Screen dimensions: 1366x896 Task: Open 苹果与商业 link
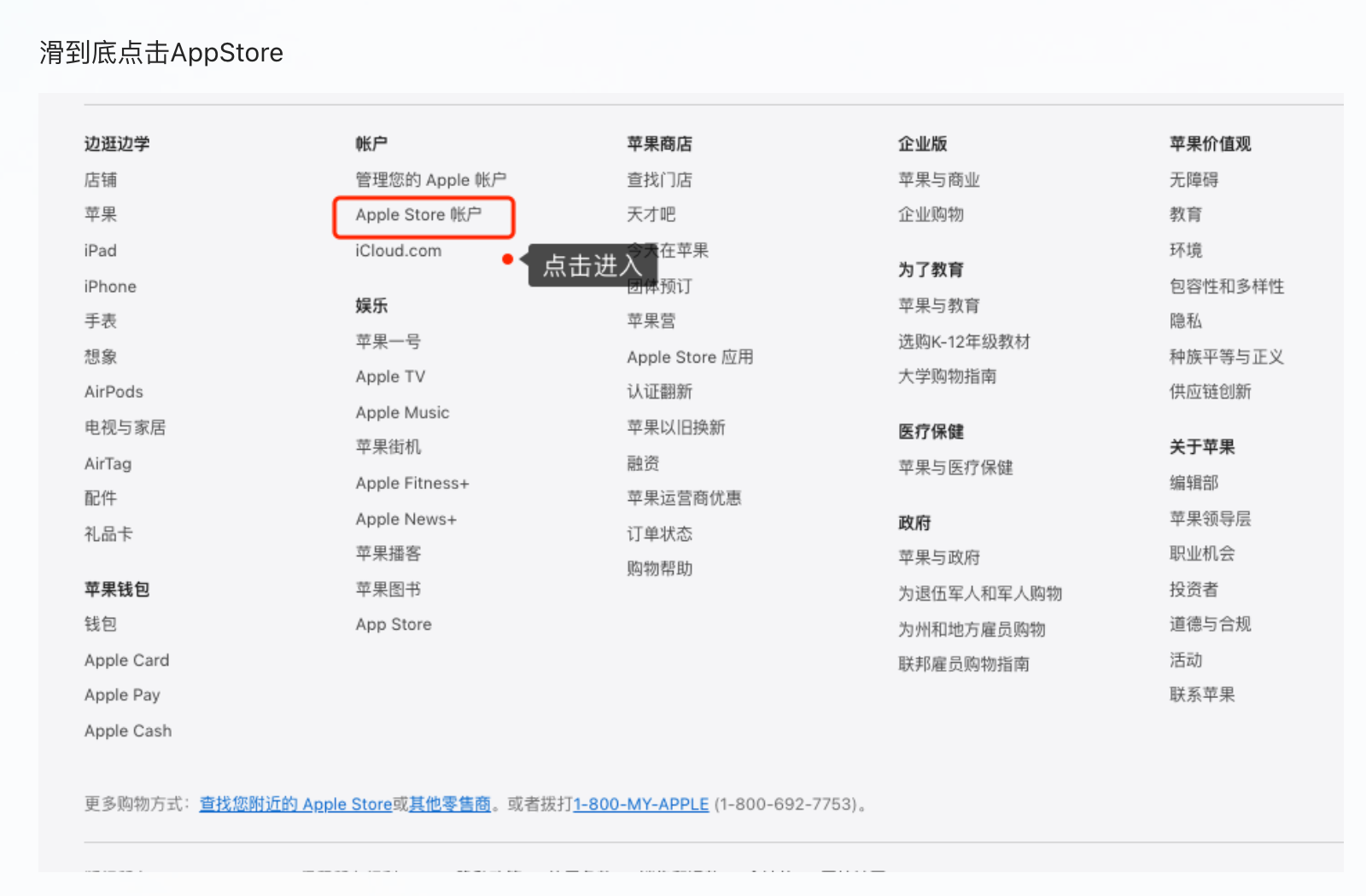click(939, 180)
